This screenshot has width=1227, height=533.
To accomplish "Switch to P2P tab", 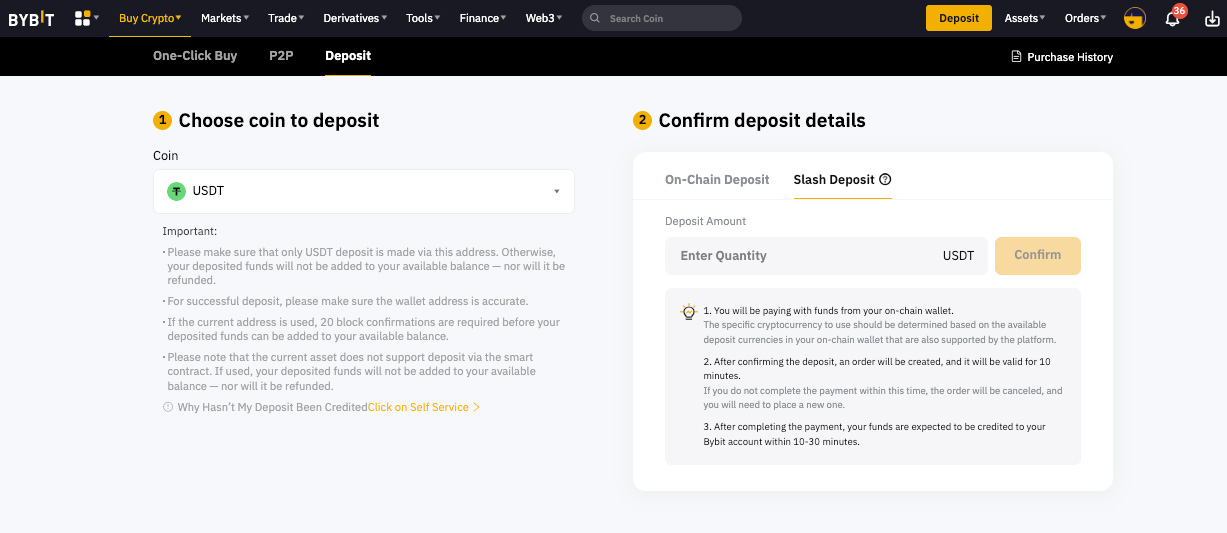I will 281,56.
